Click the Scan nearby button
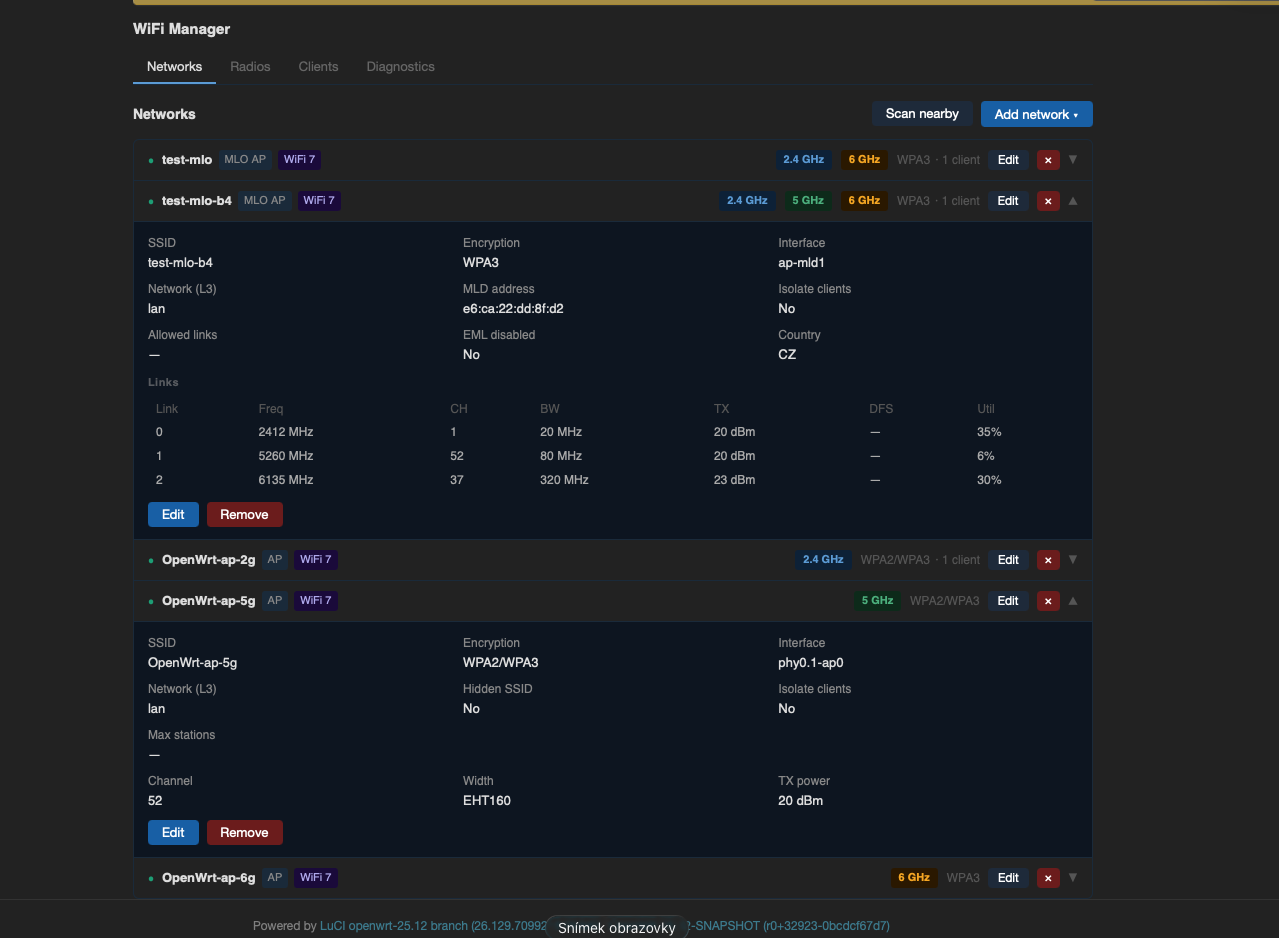The image size is (1279, 938). pyautogui.click(x=922, y=114)
